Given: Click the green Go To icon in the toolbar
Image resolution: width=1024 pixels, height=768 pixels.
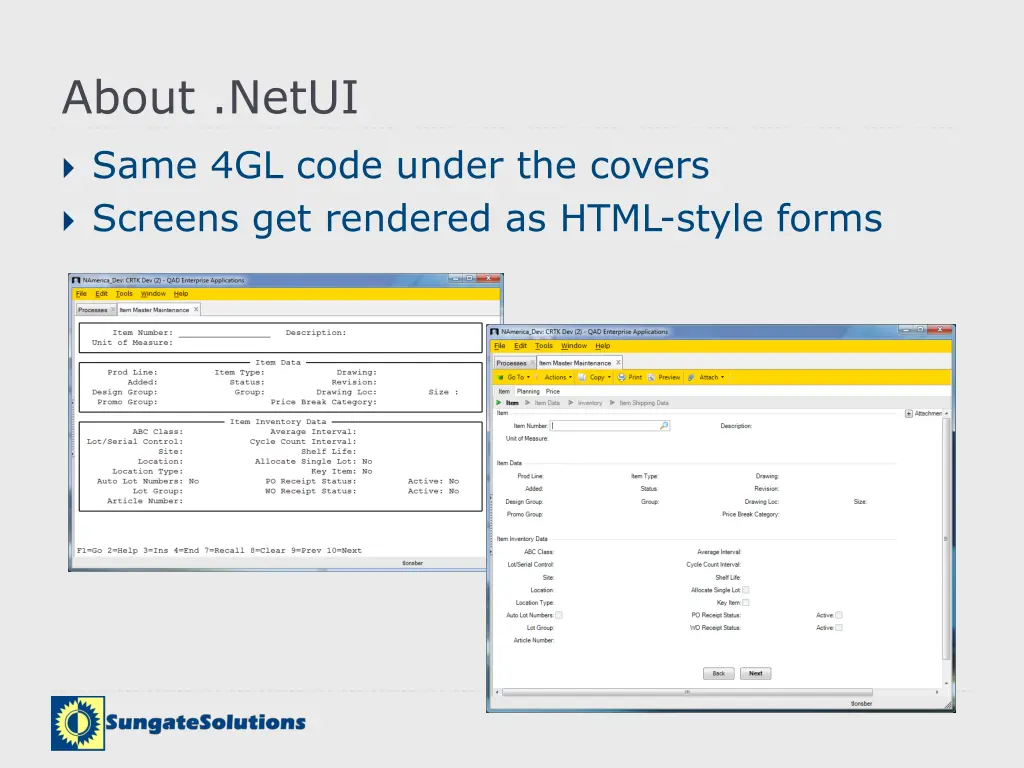Looking at the screenshot, I should click(501, 377).
